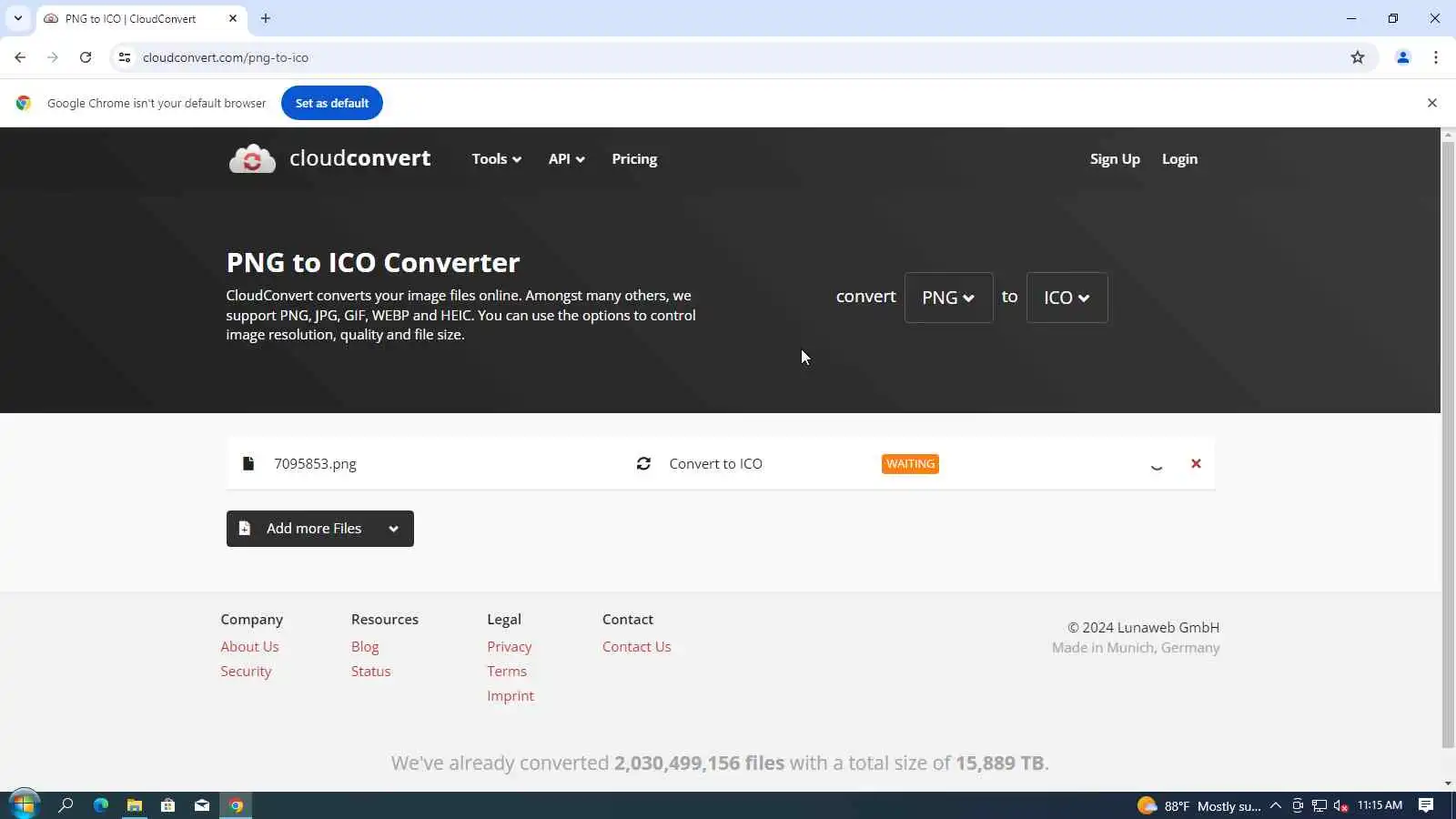Click the taskbar clock showing 11:15 AM
The height and width of the screenshot is (819, 1456).
[1380, 805]
